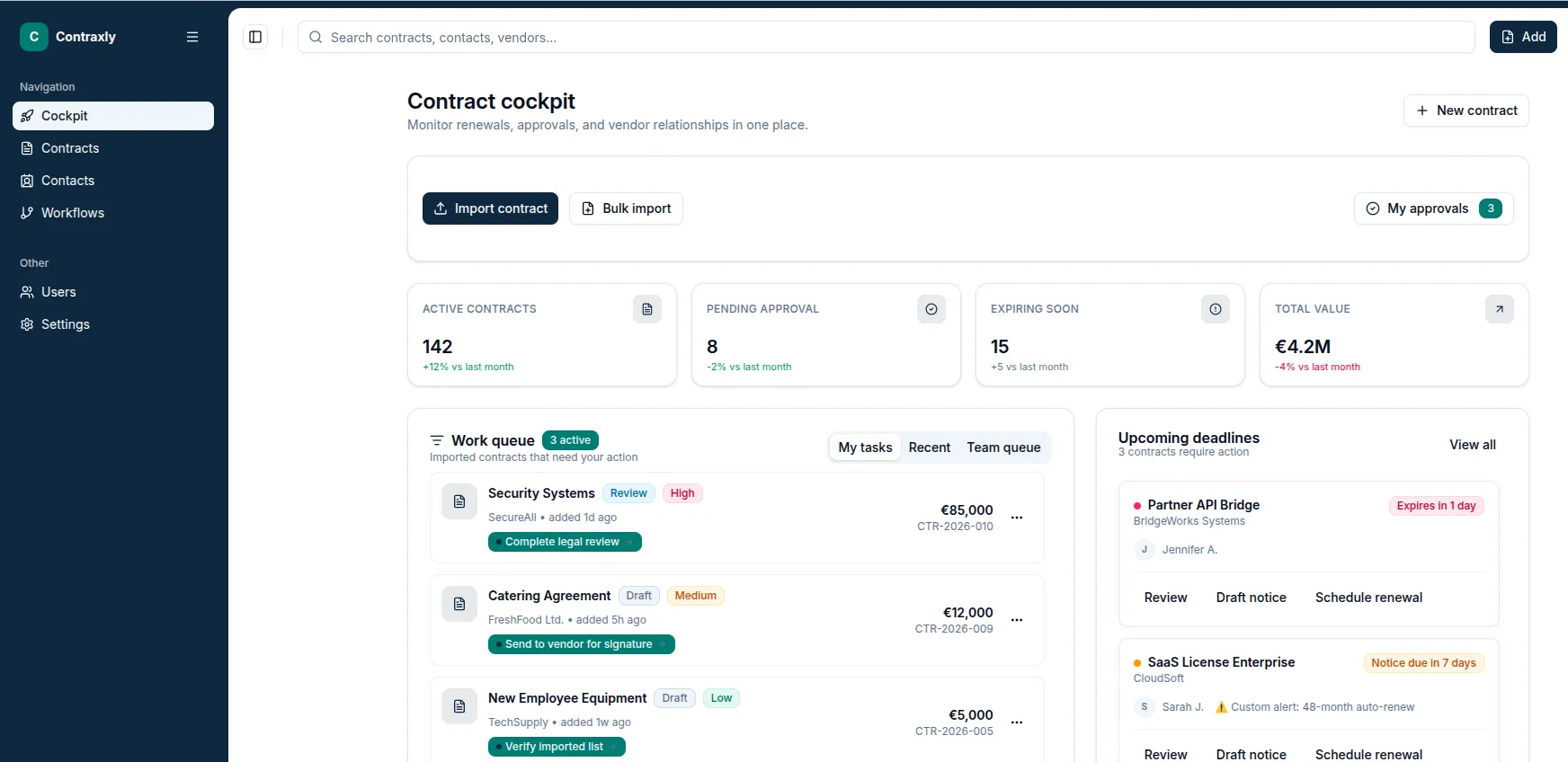Image resolution: width=1568 pixels, height=762 pixels.
Task: Click Bulk import button
Action: (626, 208)
